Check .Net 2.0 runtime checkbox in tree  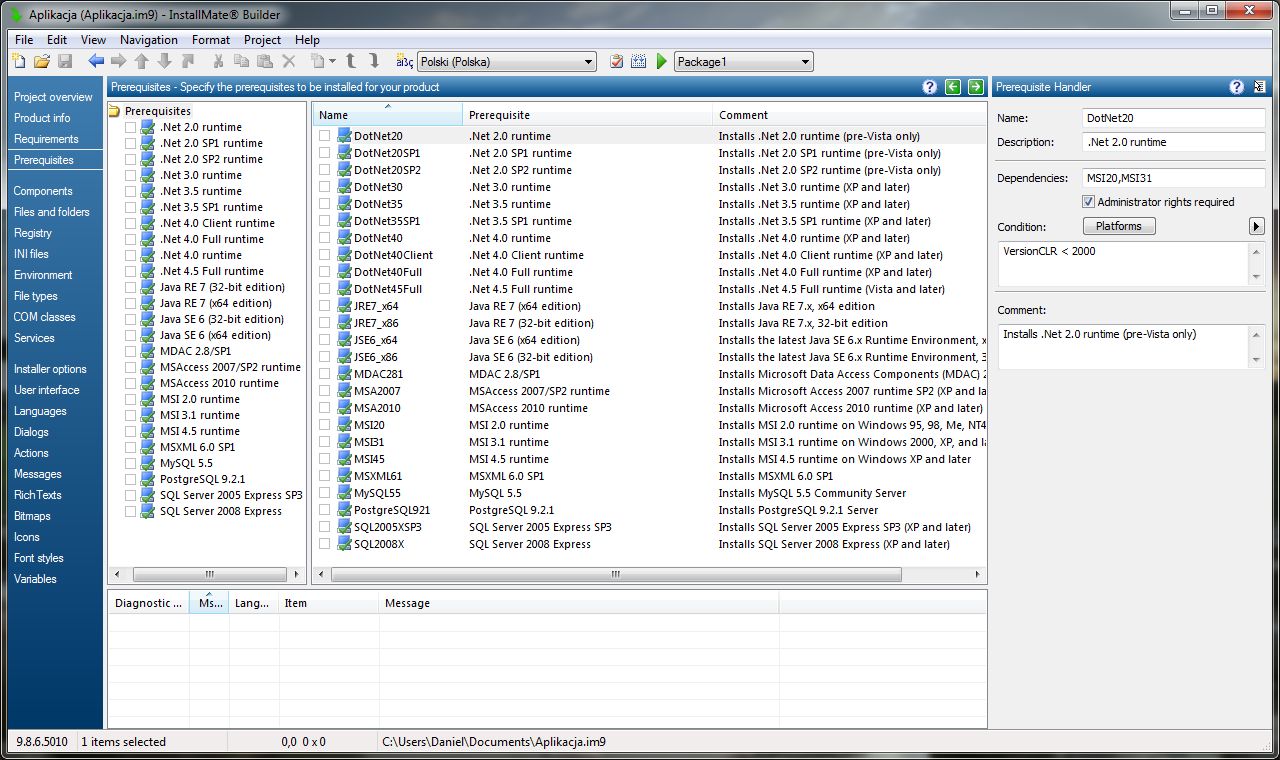coord(130,127)
